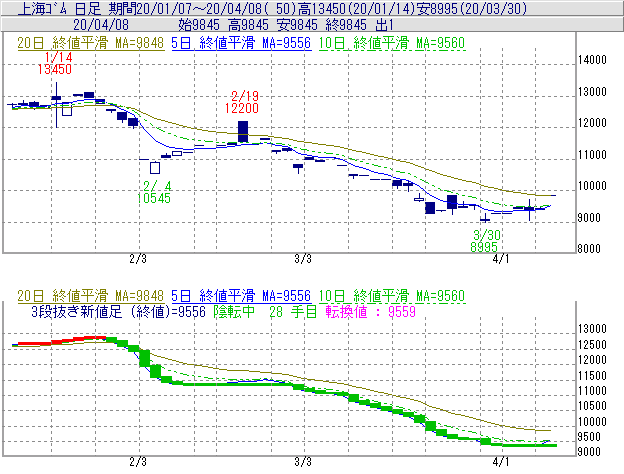Select 5日 終値平滑 legend in lower chart
This screenshot has width=624, height=474.
pos(241,296)
